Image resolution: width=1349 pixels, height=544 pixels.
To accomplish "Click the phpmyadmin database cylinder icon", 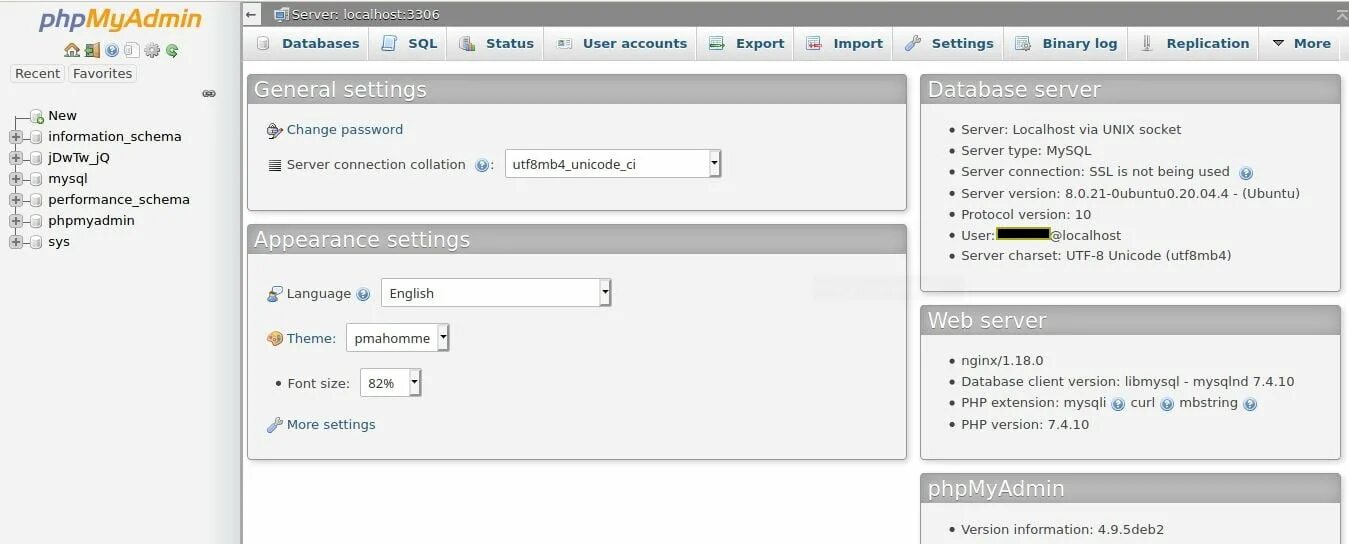I will [37, 221].
